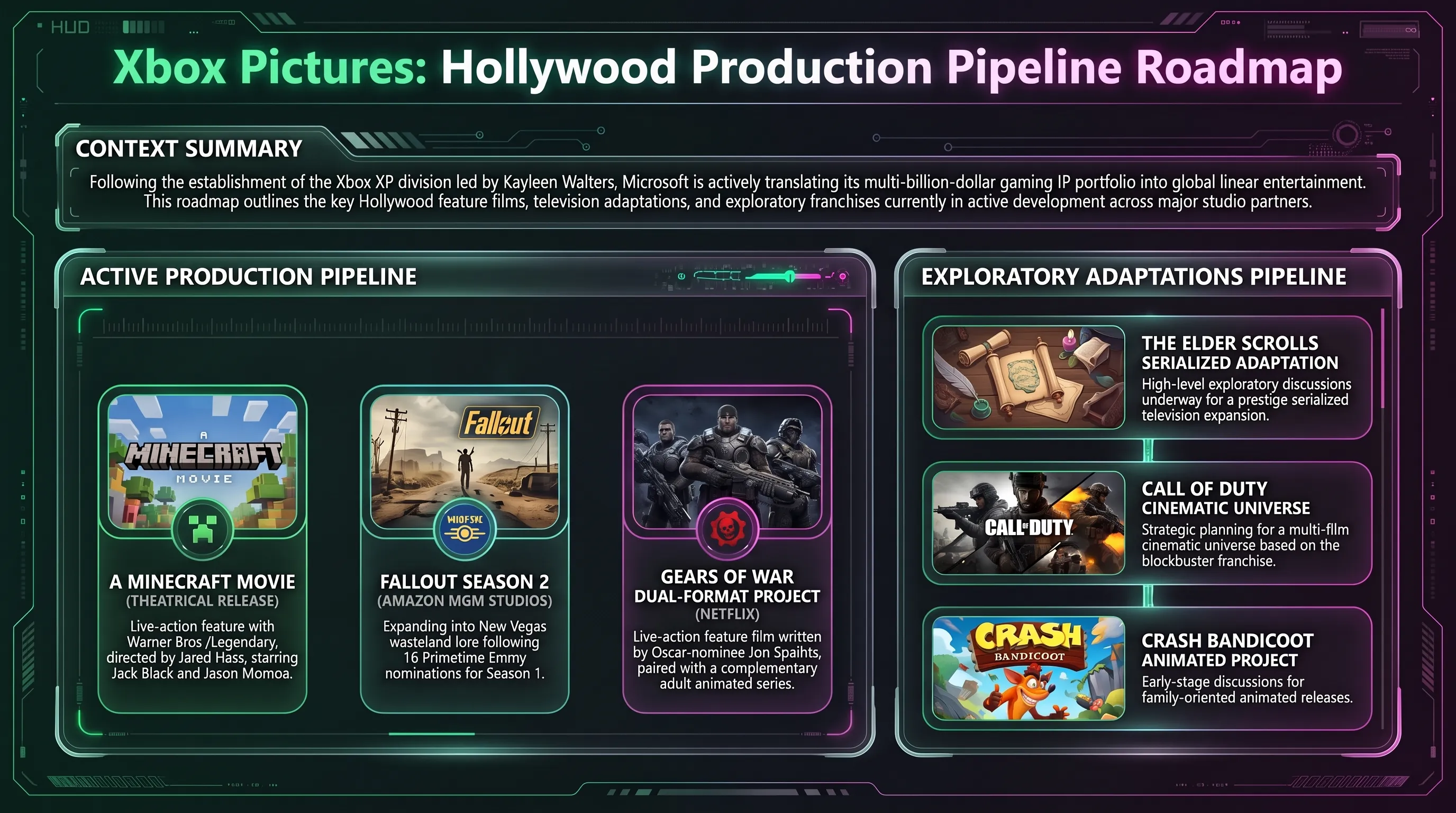
Task: Select GEARS OF WAR DUAL-FORMAT PROJECT title
Action: coord(727,586)
